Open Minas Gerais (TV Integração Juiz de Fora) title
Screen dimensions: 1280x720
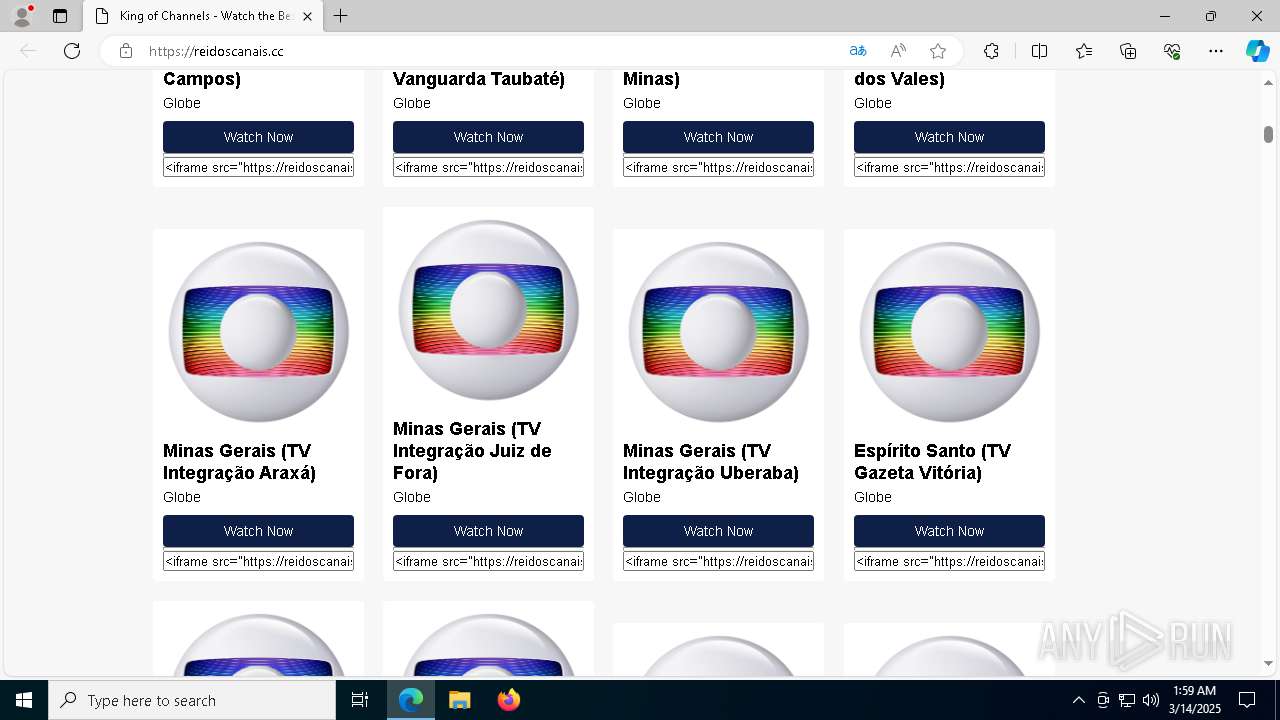472,451
